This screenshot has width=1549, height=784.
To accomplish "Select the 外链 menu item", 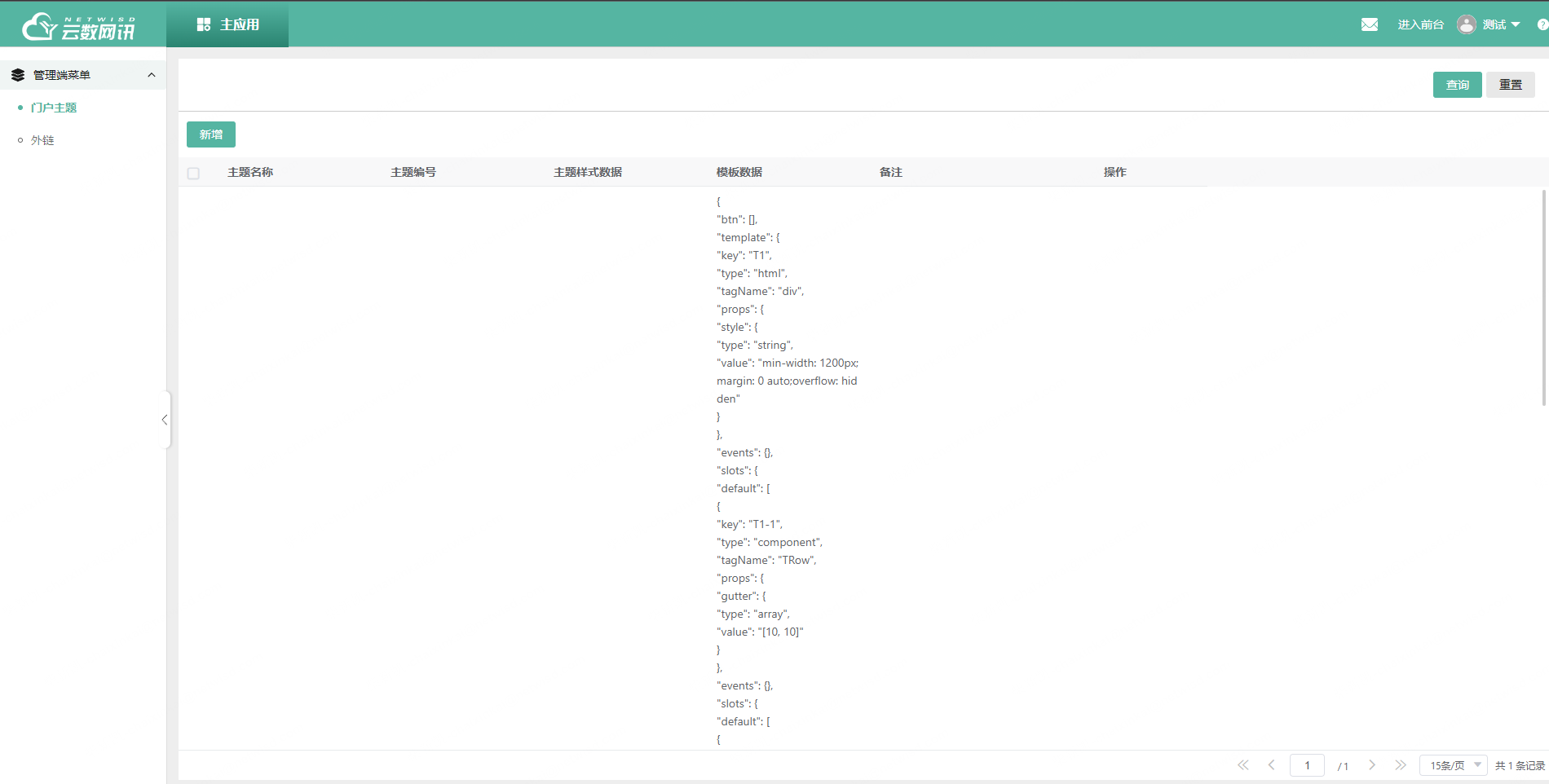I will (x=42, y=140).
